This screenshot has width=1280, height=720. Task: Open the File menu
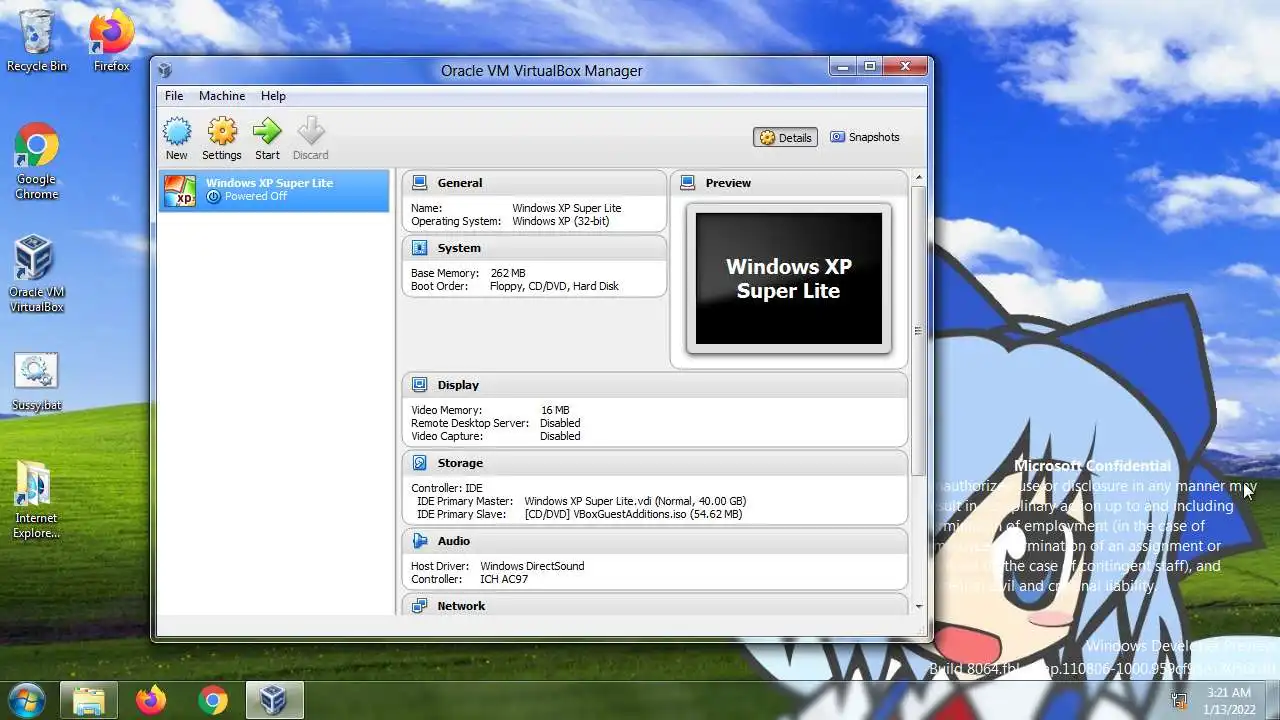tap(174, 96)
